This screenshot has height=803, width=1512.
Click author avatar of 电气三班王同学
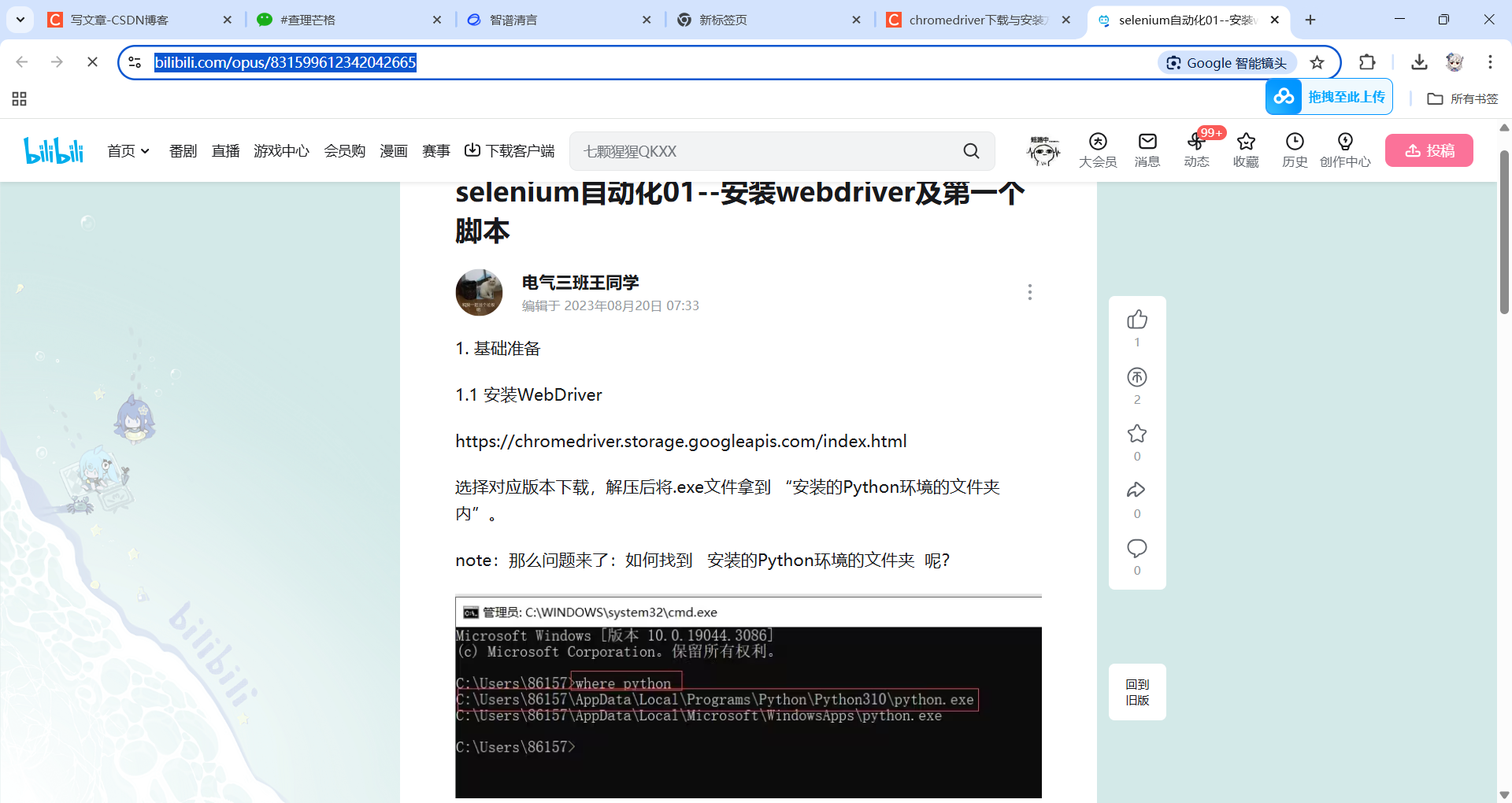pyautogui.click(x=479, y=292)
